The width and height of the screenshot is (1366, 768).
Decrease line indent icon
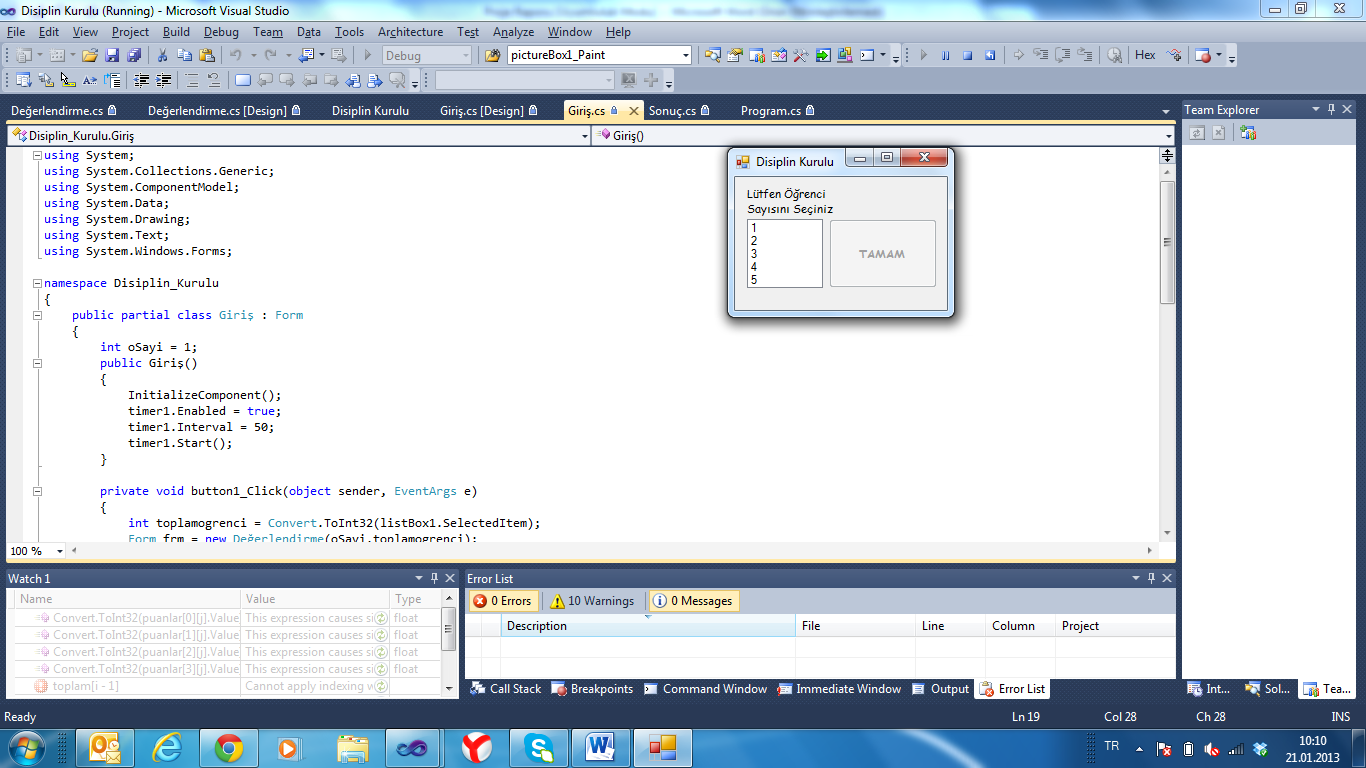[x=141, y=80]
